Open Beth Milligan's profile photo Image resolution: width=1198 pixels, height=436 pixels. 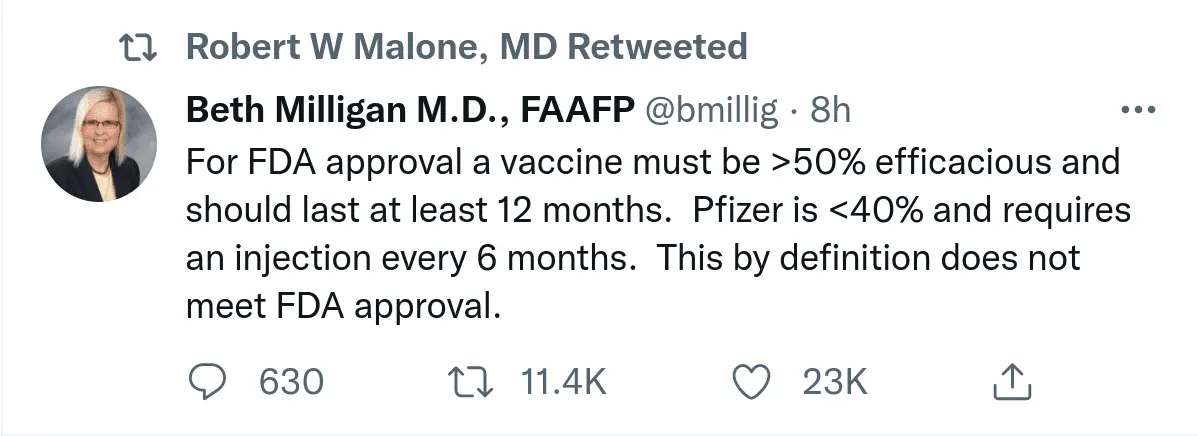tap(99, 143)
